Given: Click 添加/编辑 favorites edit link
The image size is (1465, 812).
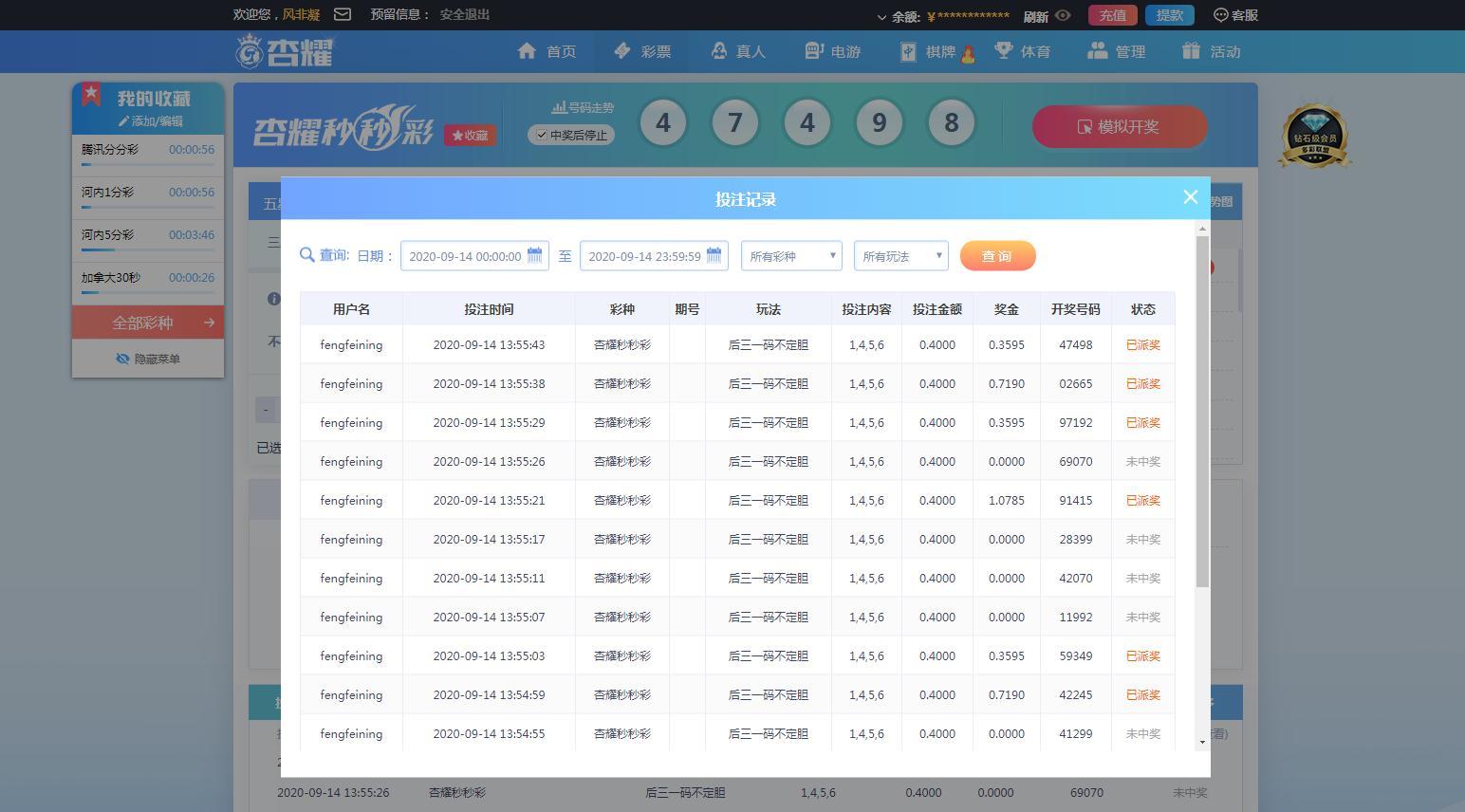Looking at the screenshot, I should pos(150,121).
